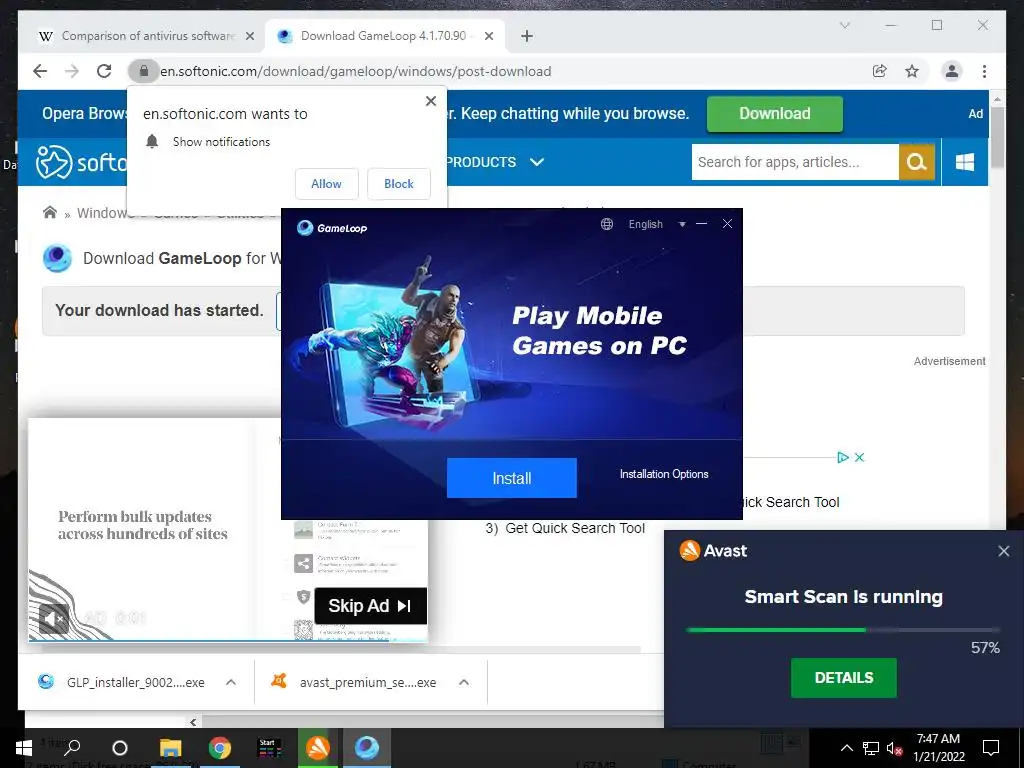Allow softonic notifications
Screen dimensions: 1024x768
(327, 184)
